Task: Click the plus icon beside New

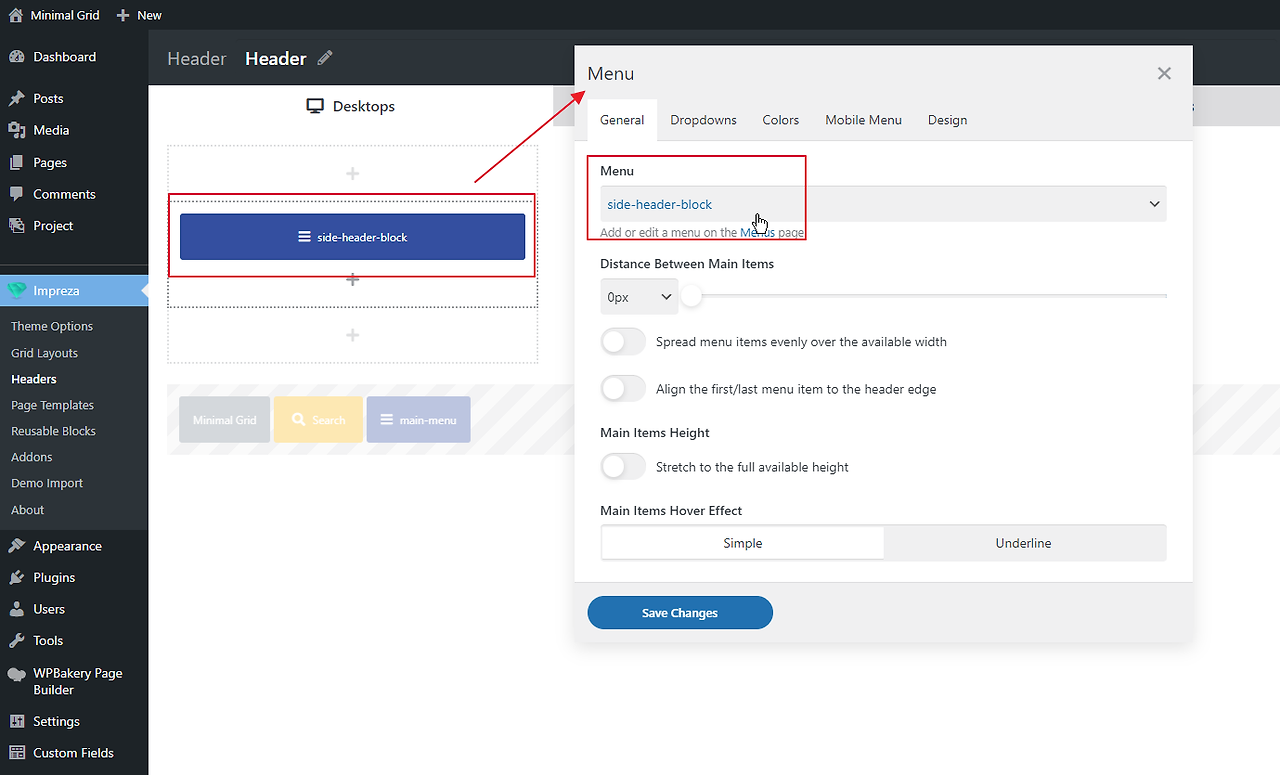Action: 123,15
